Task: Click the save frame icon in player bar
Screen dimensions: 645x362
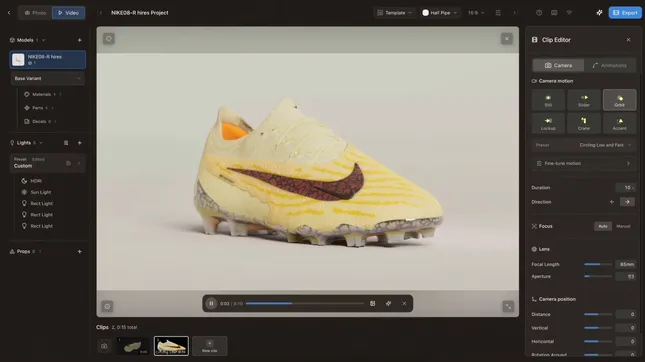Action: coord(372,304)
